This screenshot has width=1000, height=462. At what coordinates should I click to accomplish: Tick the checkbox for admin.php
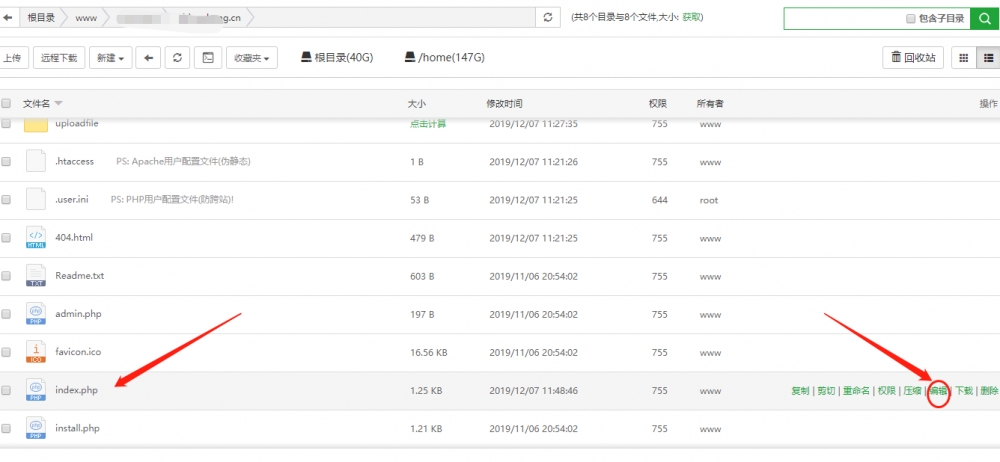coord(7,314)
